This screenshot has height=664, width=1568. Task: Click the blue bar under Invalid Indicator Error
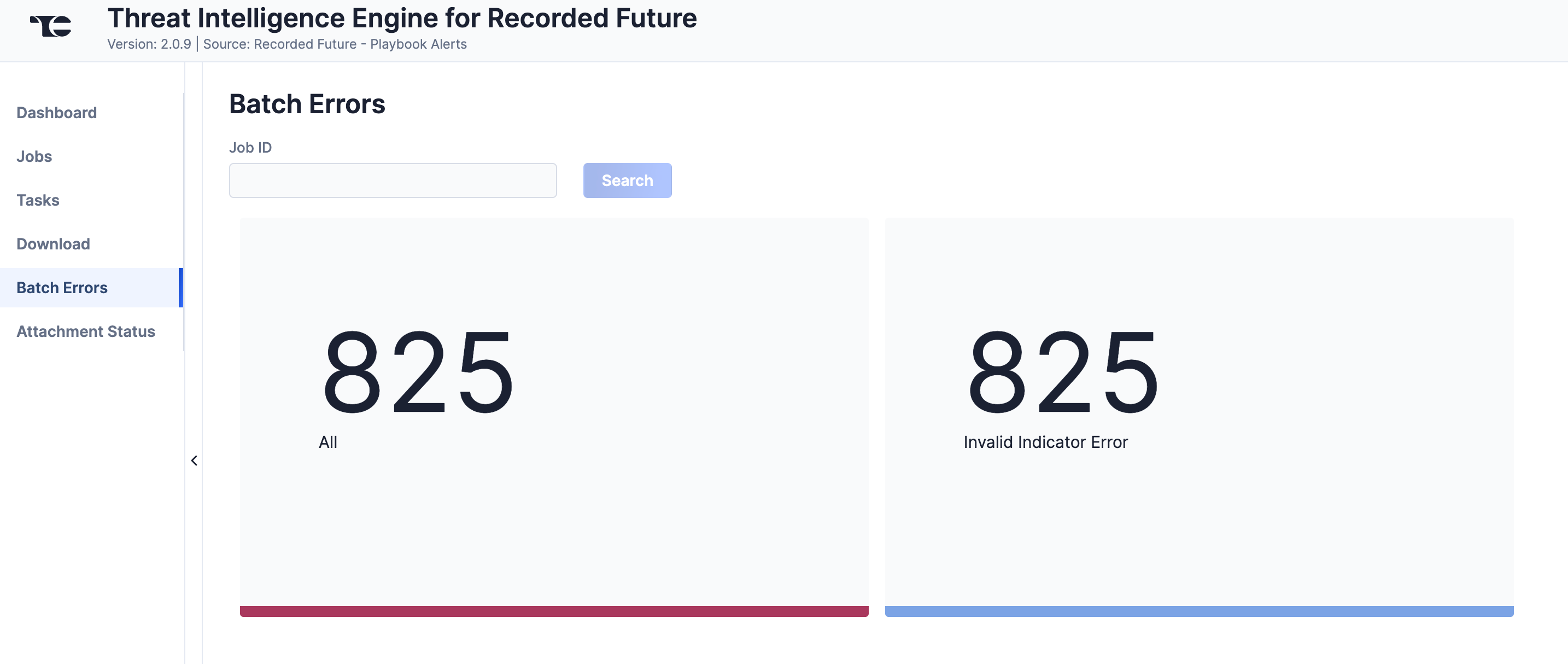point(1198,611)
